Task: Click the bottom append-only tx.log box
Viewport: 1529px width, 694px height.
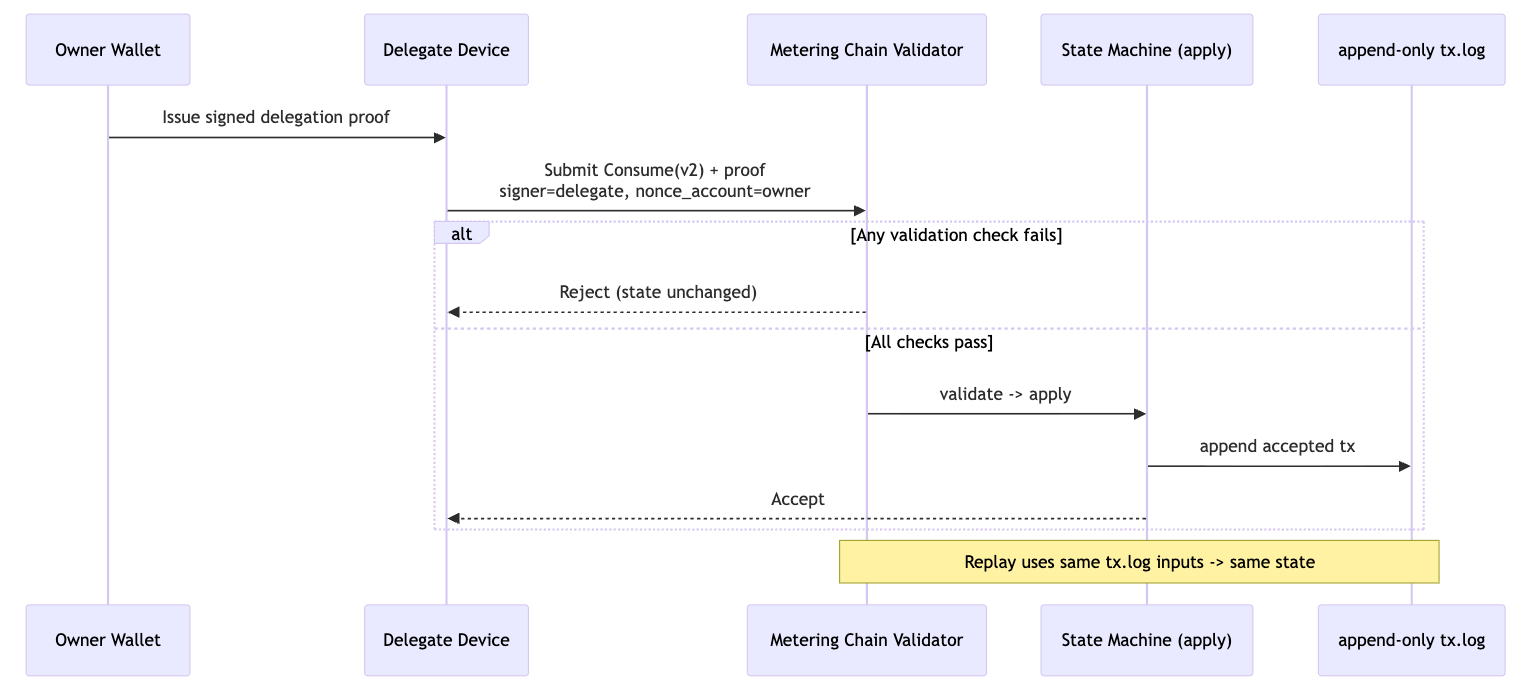Action: 1411,640
